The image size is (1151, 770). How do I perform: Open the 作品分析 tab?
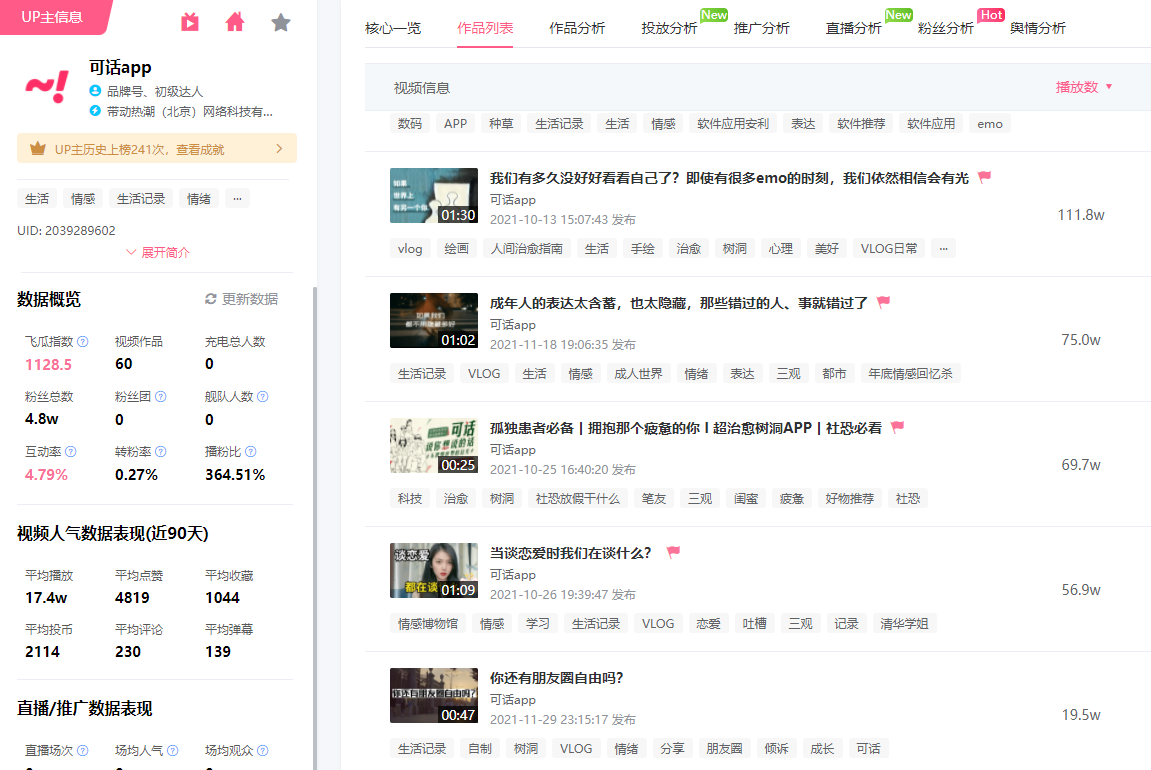[577, 28]
